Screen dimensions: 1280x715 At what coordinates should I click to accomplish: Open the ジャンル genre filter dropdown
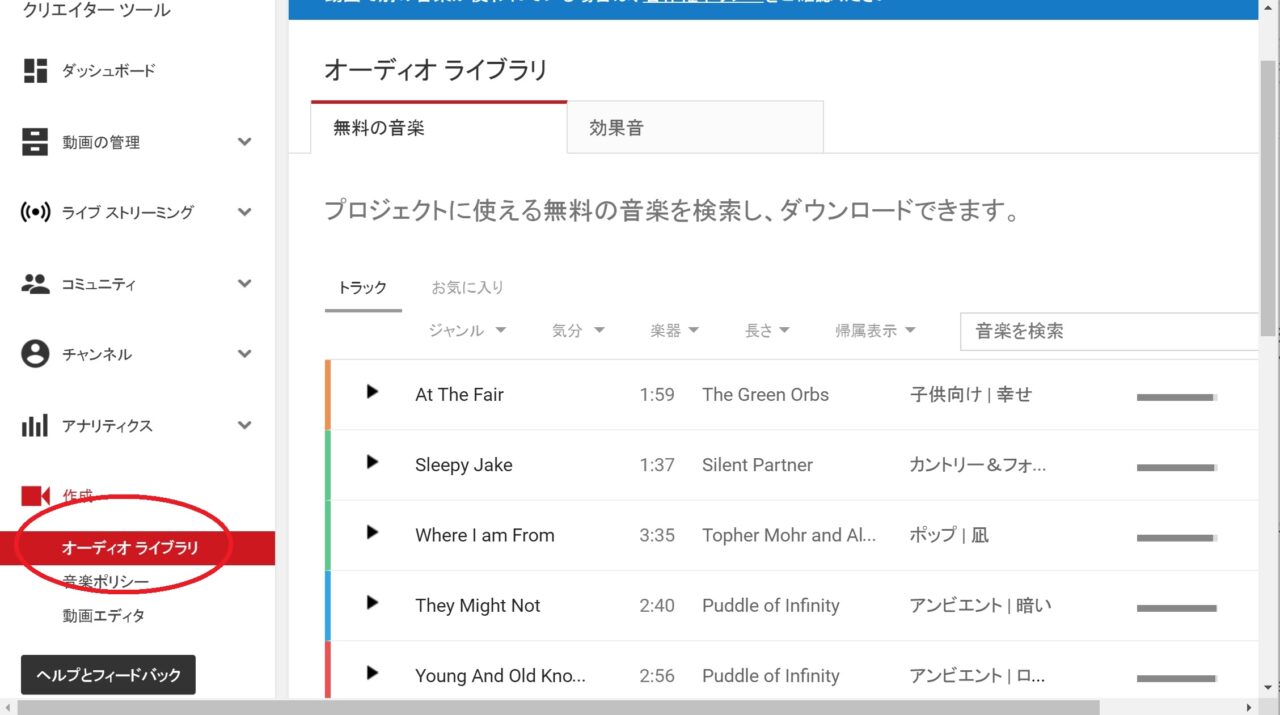[x=467, y=331]
